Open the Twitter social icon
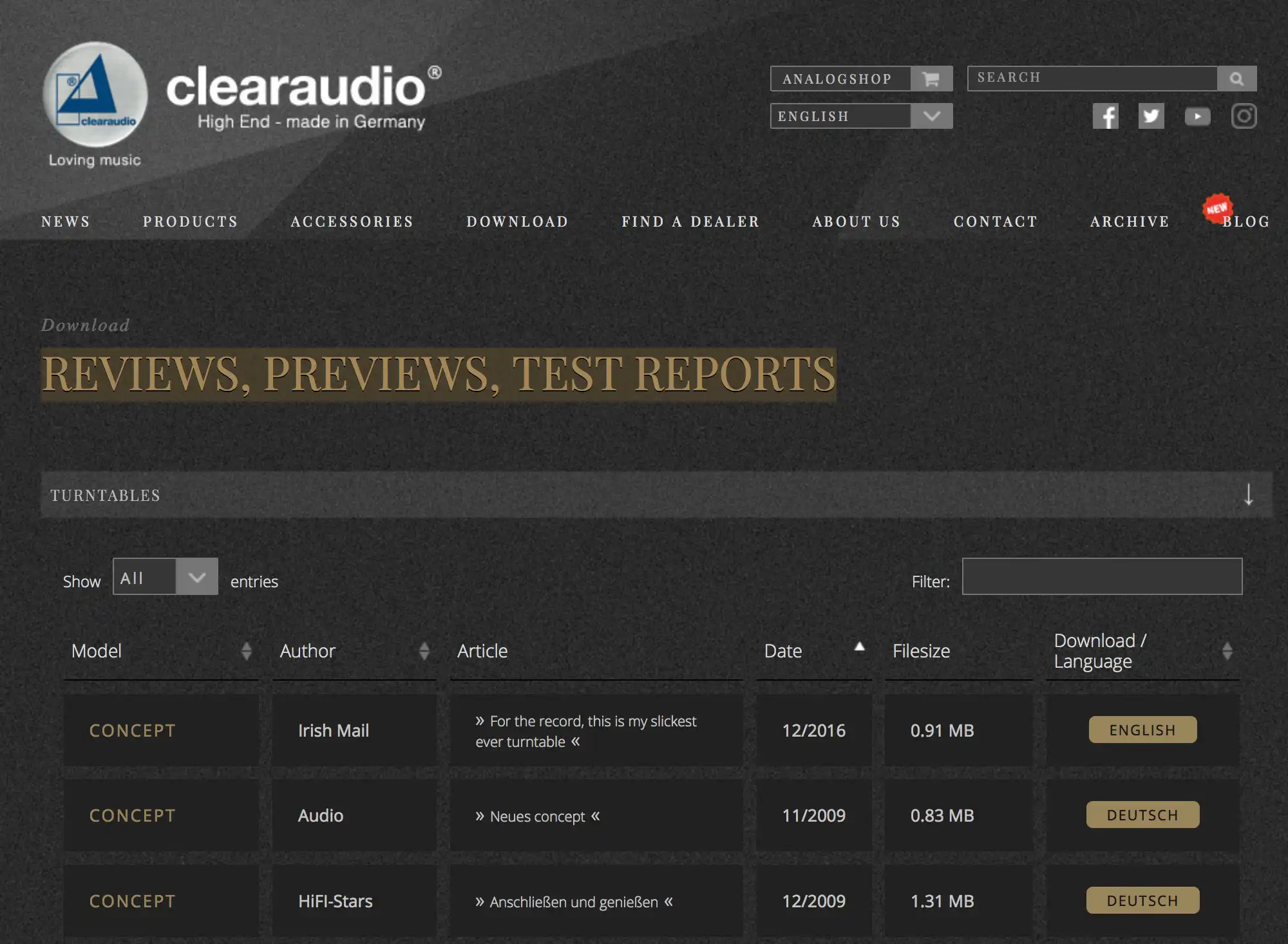This screenshot has width=1288, height=944. 1151,117
